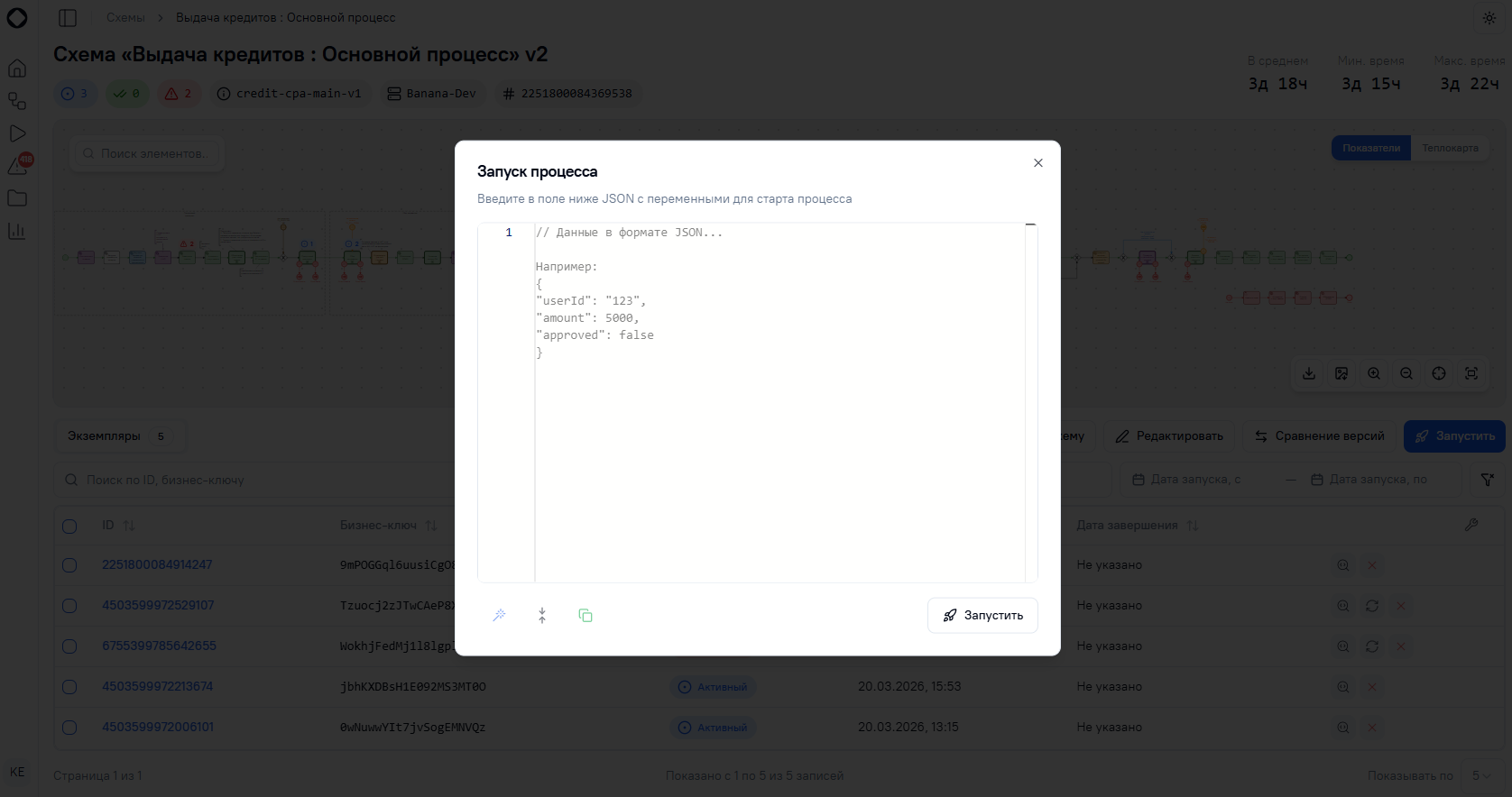
Task: Sort by the Дата завершения column
Action: 1138,525
